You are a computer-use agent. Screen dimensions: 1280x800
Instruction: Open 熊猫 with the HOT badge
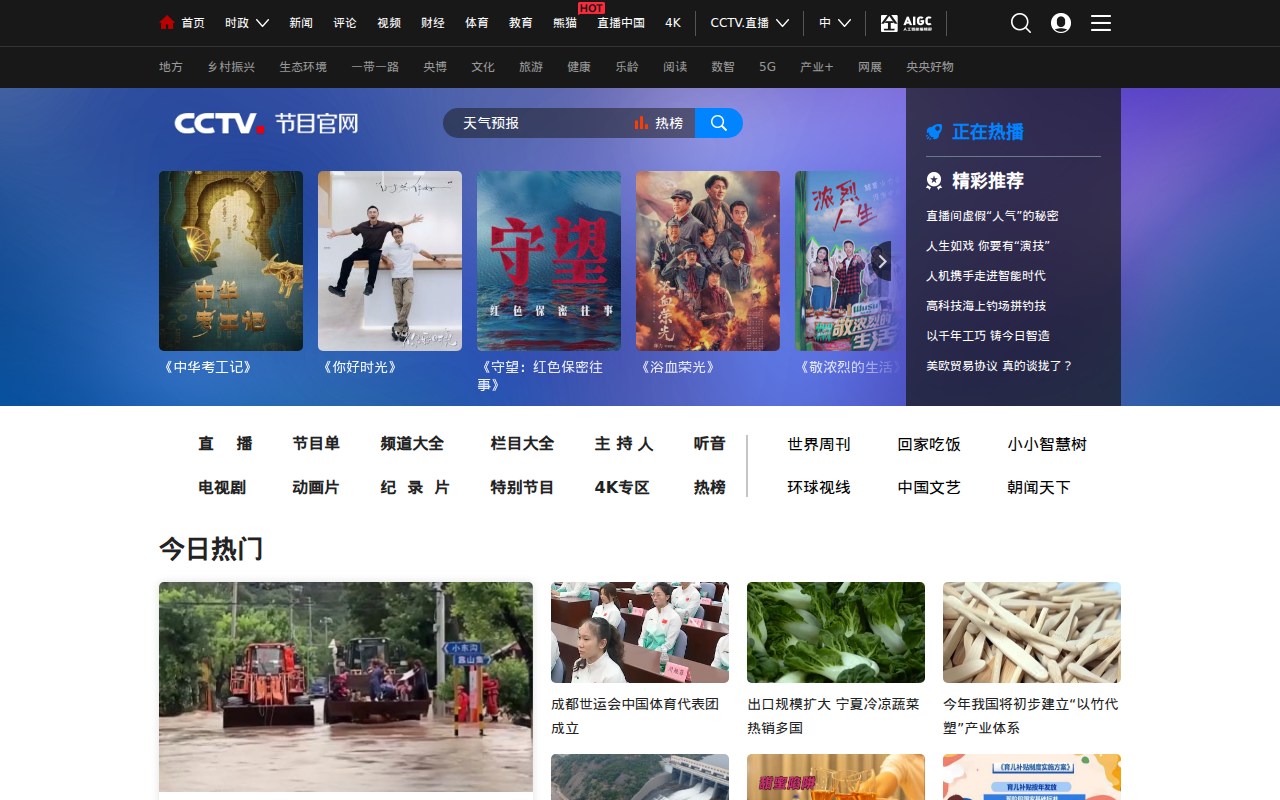click(x=565, y=23)
